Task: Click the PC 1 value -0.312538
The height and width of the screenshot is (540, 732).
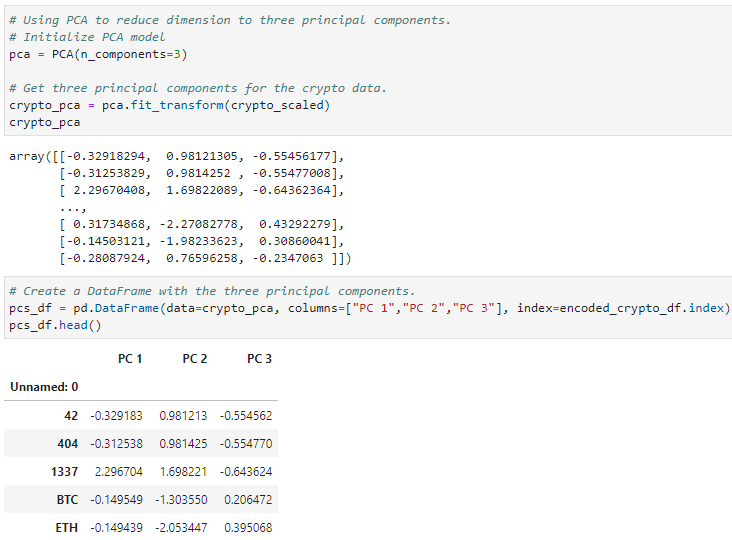Action: 116,443
